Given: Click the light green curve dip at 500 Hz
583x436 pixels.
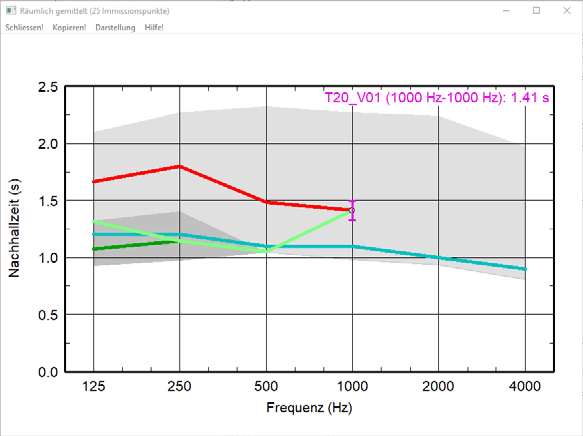Looking at the screenshot, I should (x=266, y=251).
